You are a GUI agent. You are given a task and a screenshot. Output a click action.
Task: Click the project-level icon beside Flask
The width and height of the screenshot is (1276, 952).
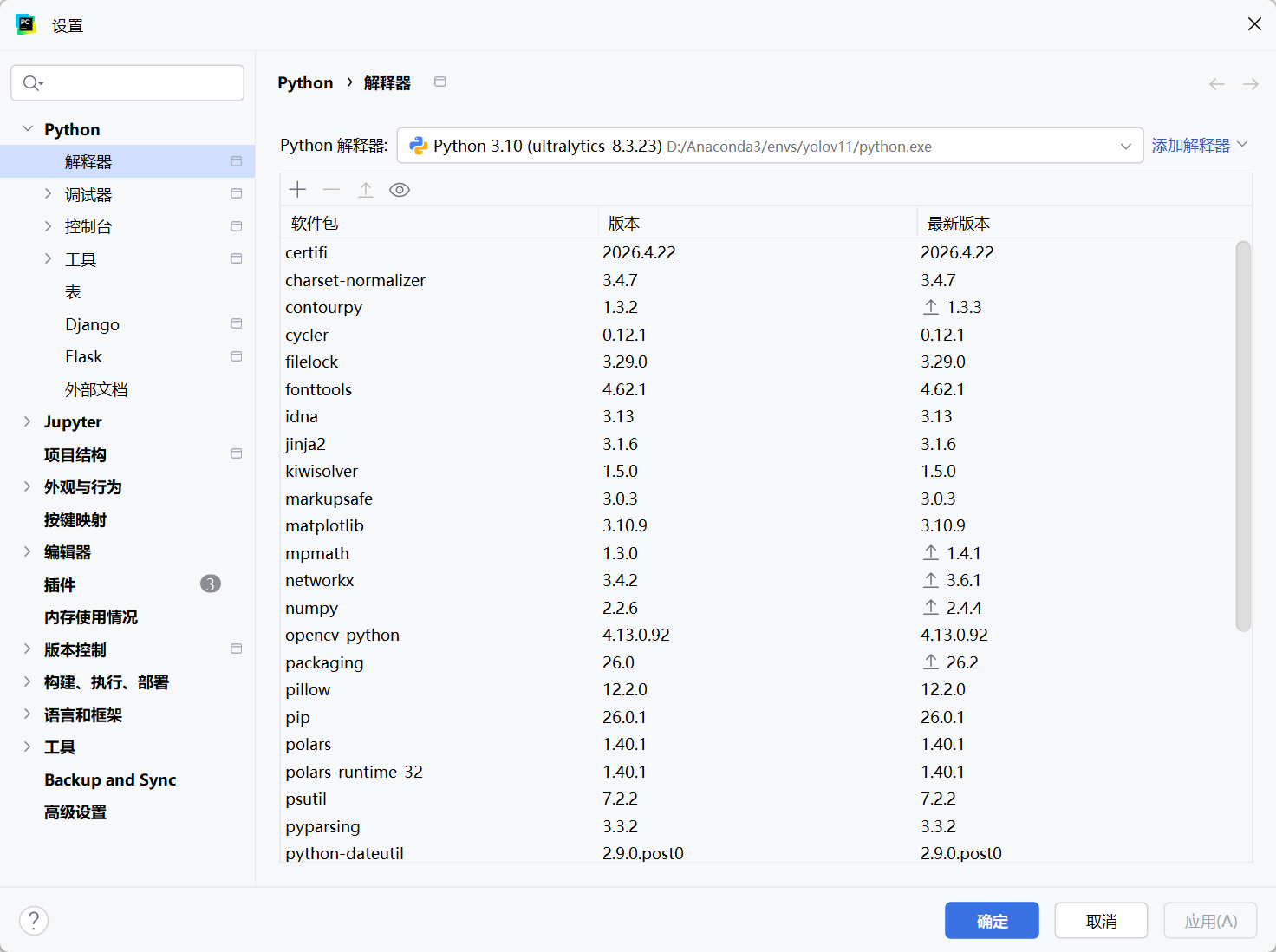(x=236, y=356)
